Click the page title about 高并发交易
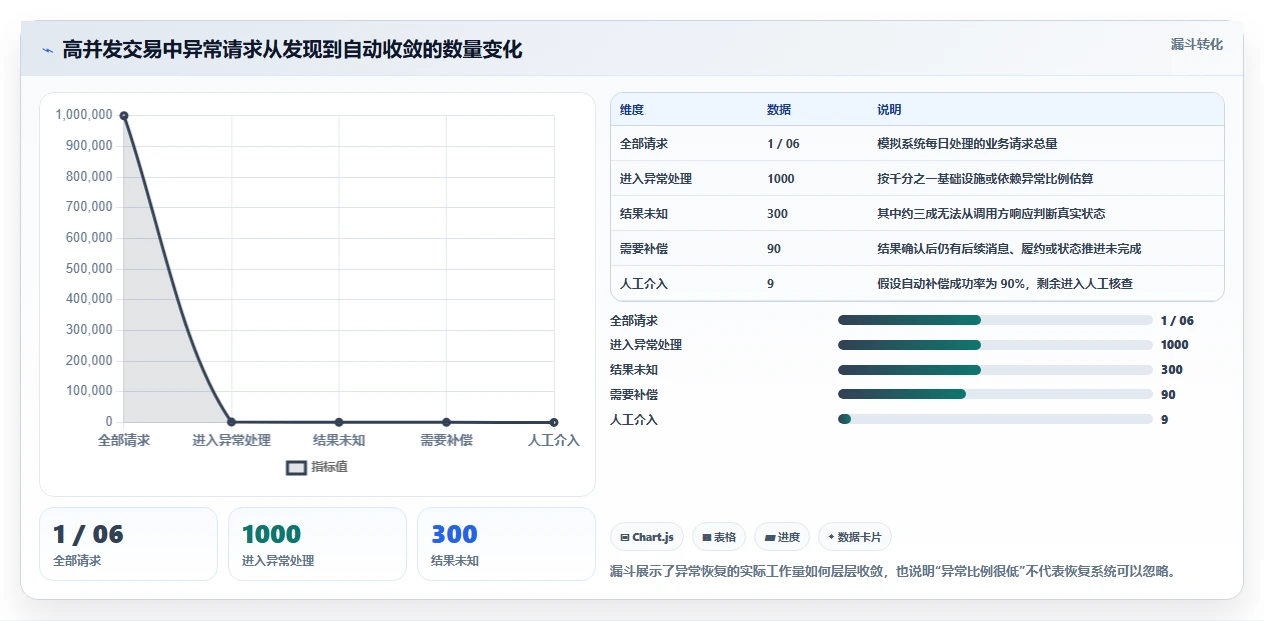Image resolution: width=1264 pixels, height=621 pixels. point(292,50)
